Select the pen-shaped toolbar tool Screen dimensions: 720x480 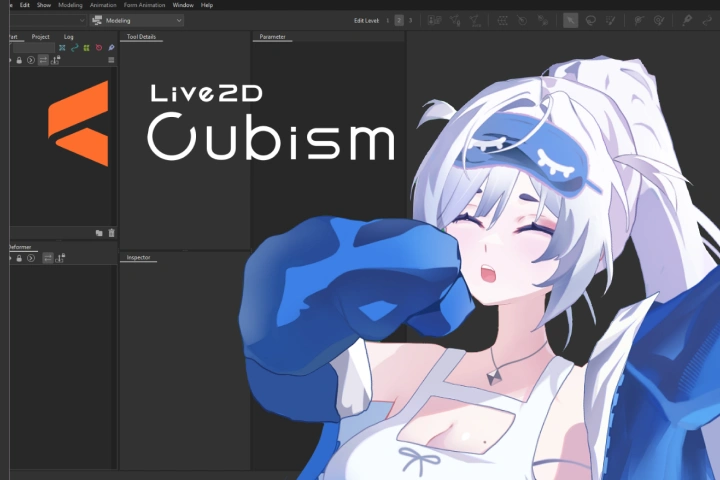(687, 20)
